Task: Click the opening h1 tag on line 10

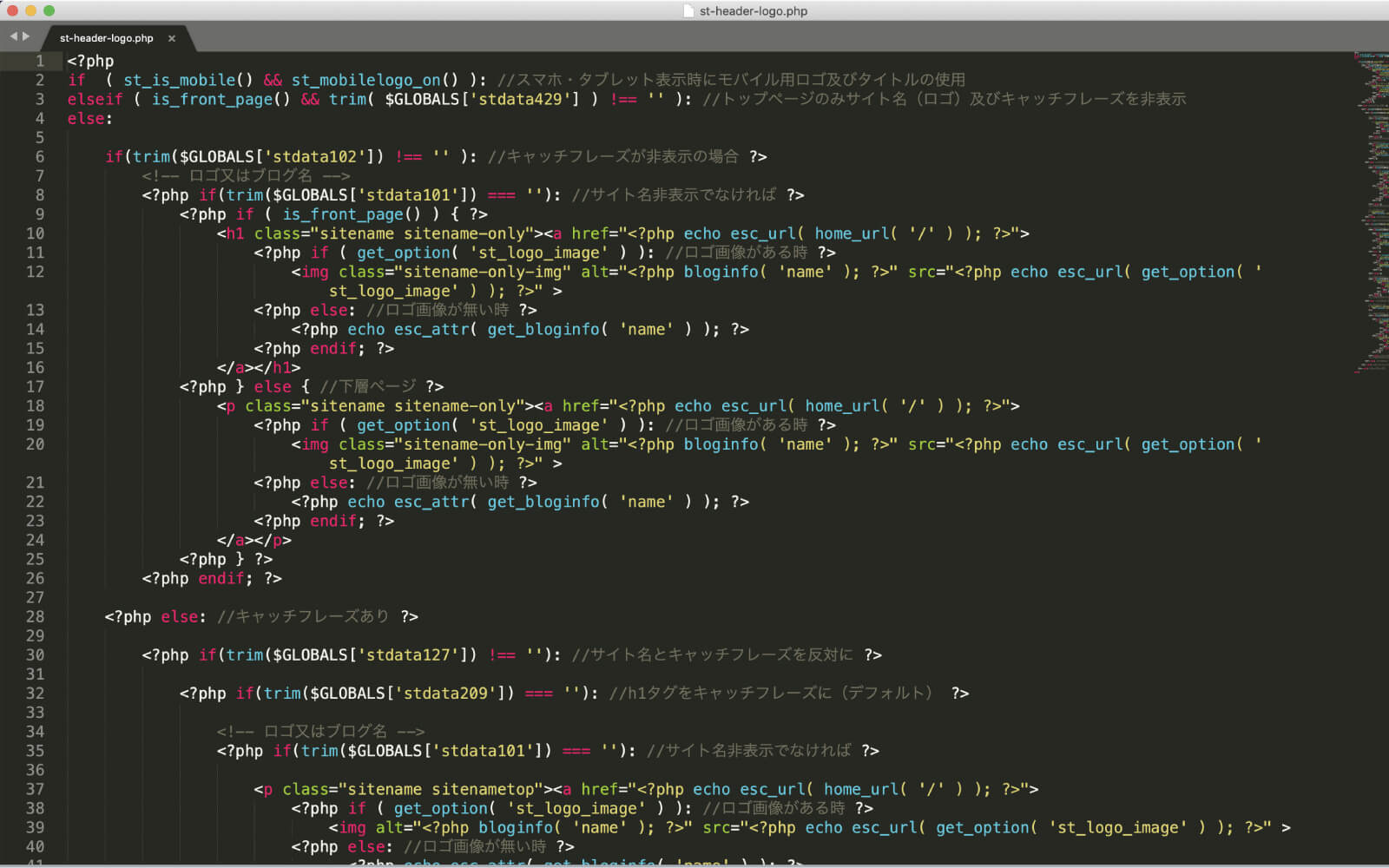Action: pyautogui.click(x=234, y=233)
